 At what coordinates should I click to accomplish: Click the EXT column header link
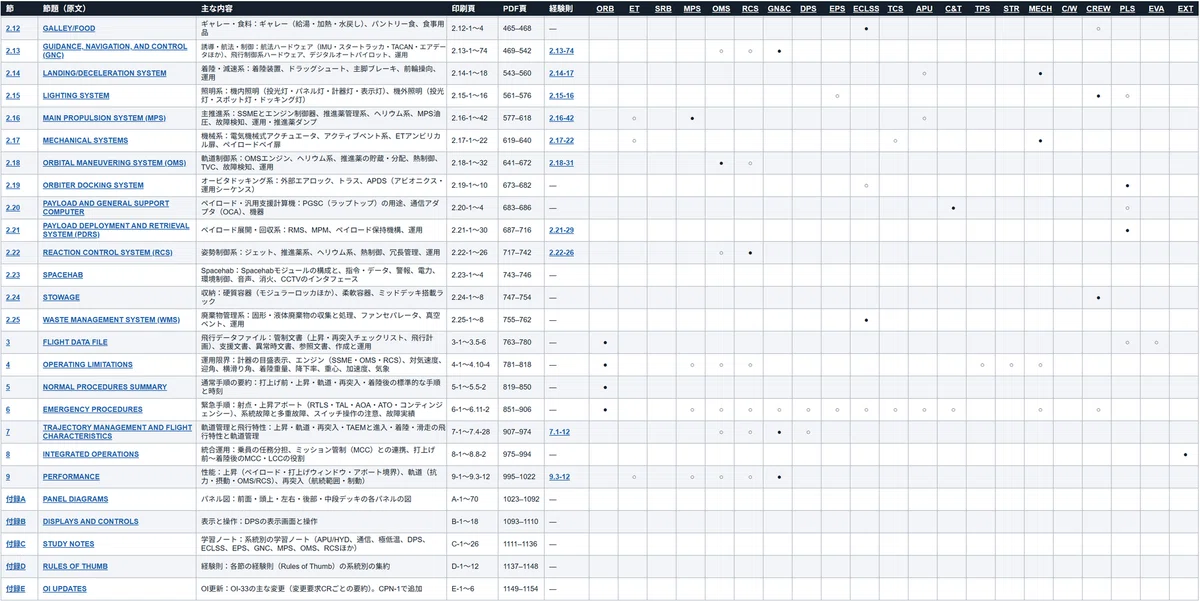[1185, 8]
